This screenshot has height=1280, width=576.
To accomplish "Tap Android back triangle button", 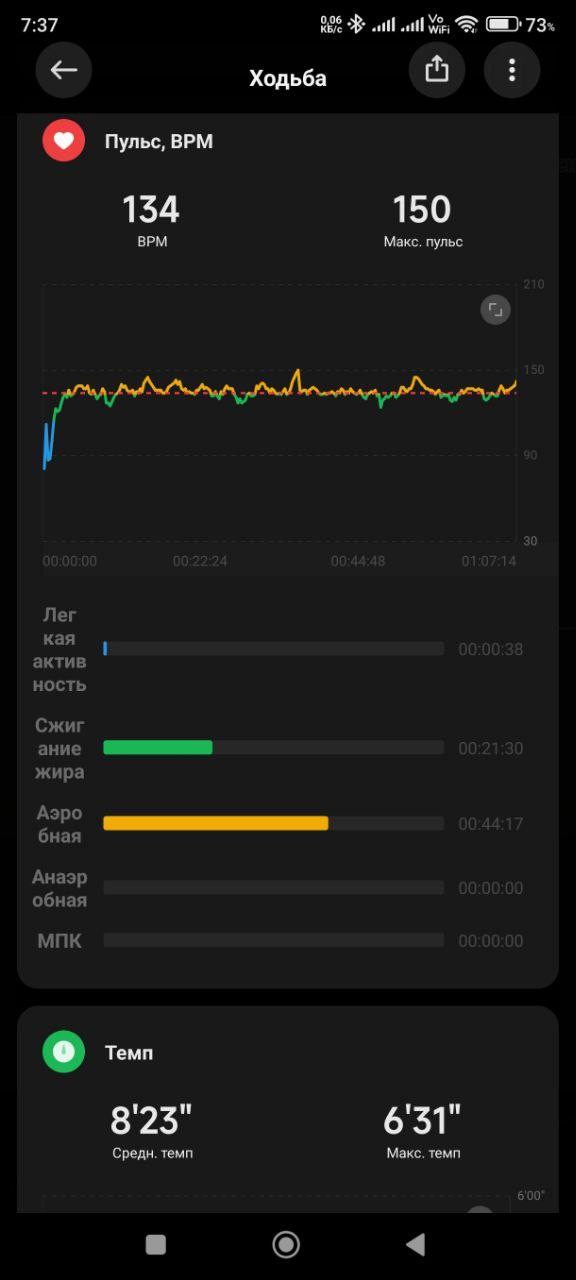I will (415, 1244).
